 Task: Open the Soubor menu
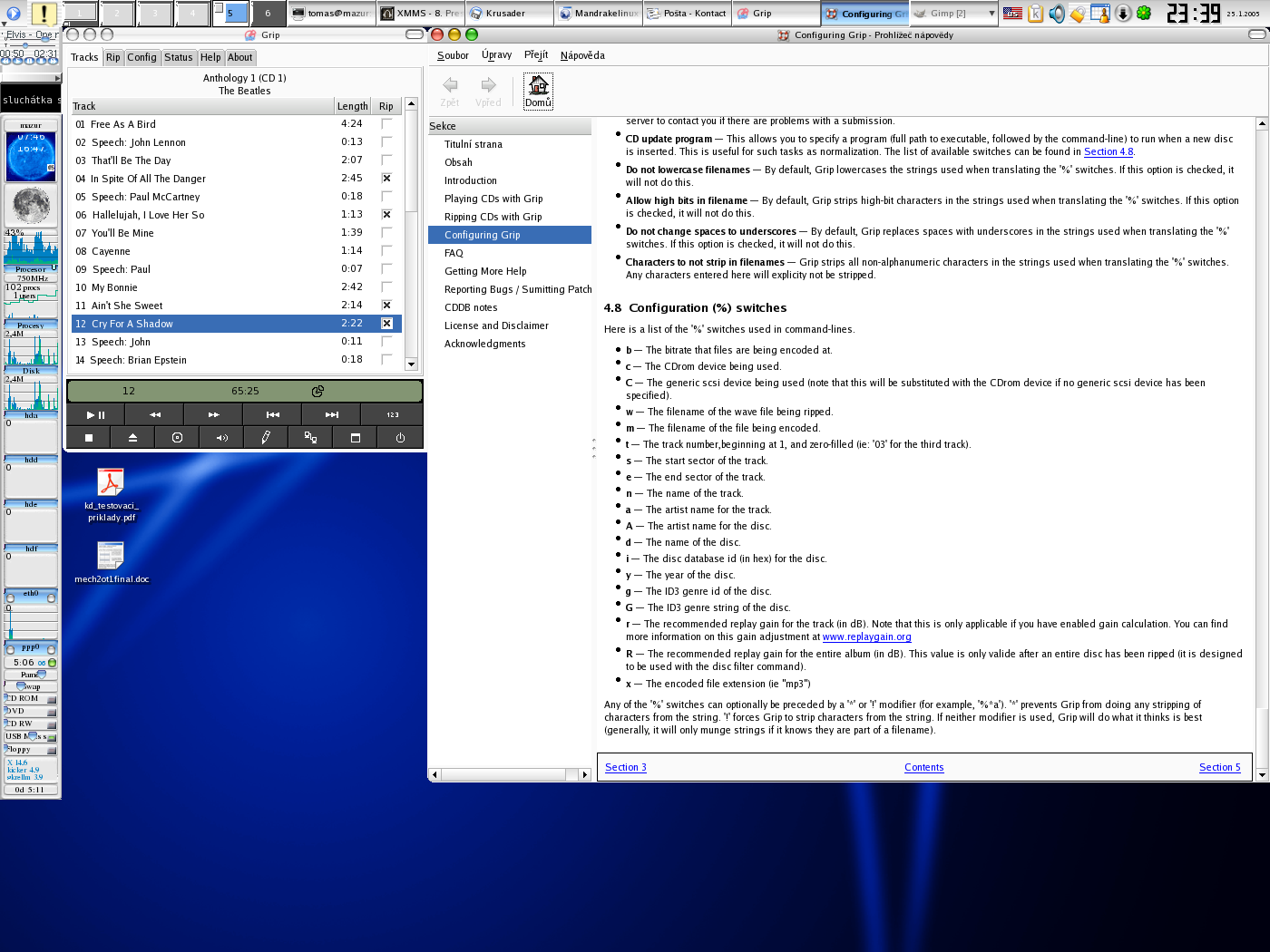453,55
